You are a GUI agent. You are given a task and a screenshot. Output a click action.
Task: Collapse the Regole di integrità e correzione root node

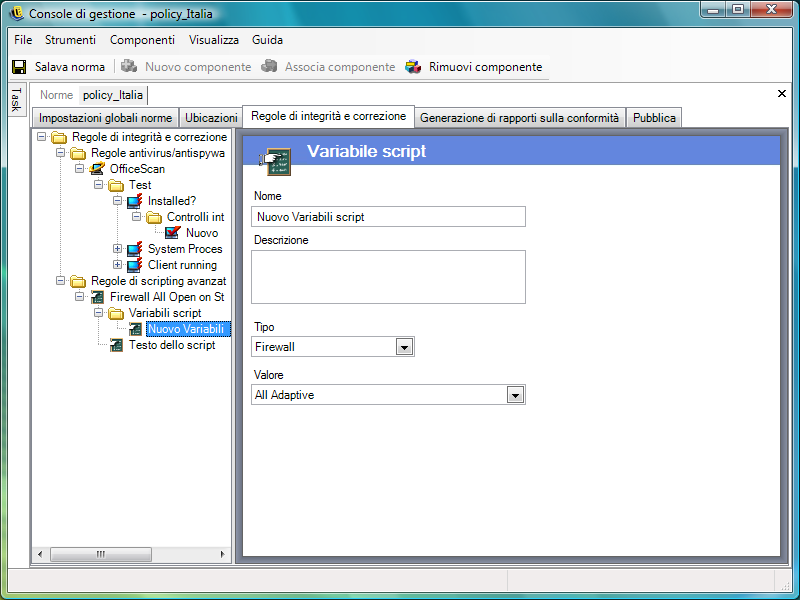tap(41, 137)
